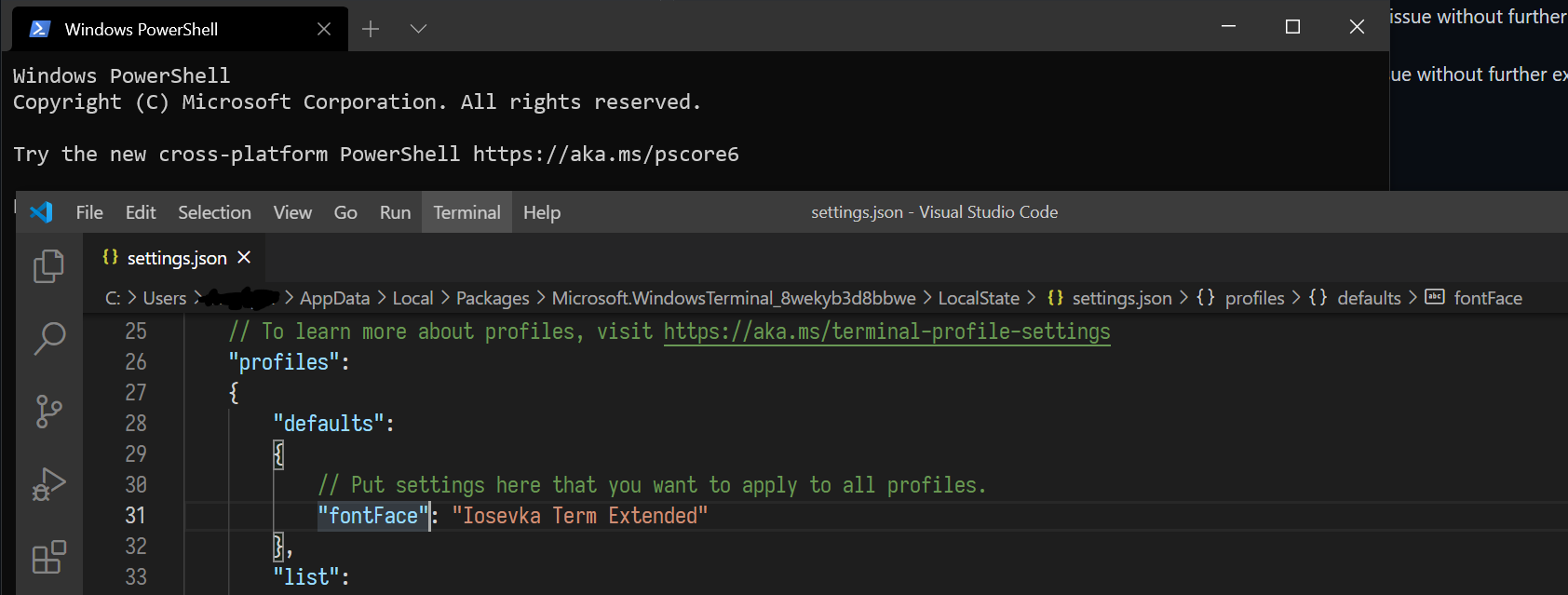The width and height of the screenshot is (1568, 595).
Task: Click the pscore6 URL in PowerShell output
Action: pos(606,155)
